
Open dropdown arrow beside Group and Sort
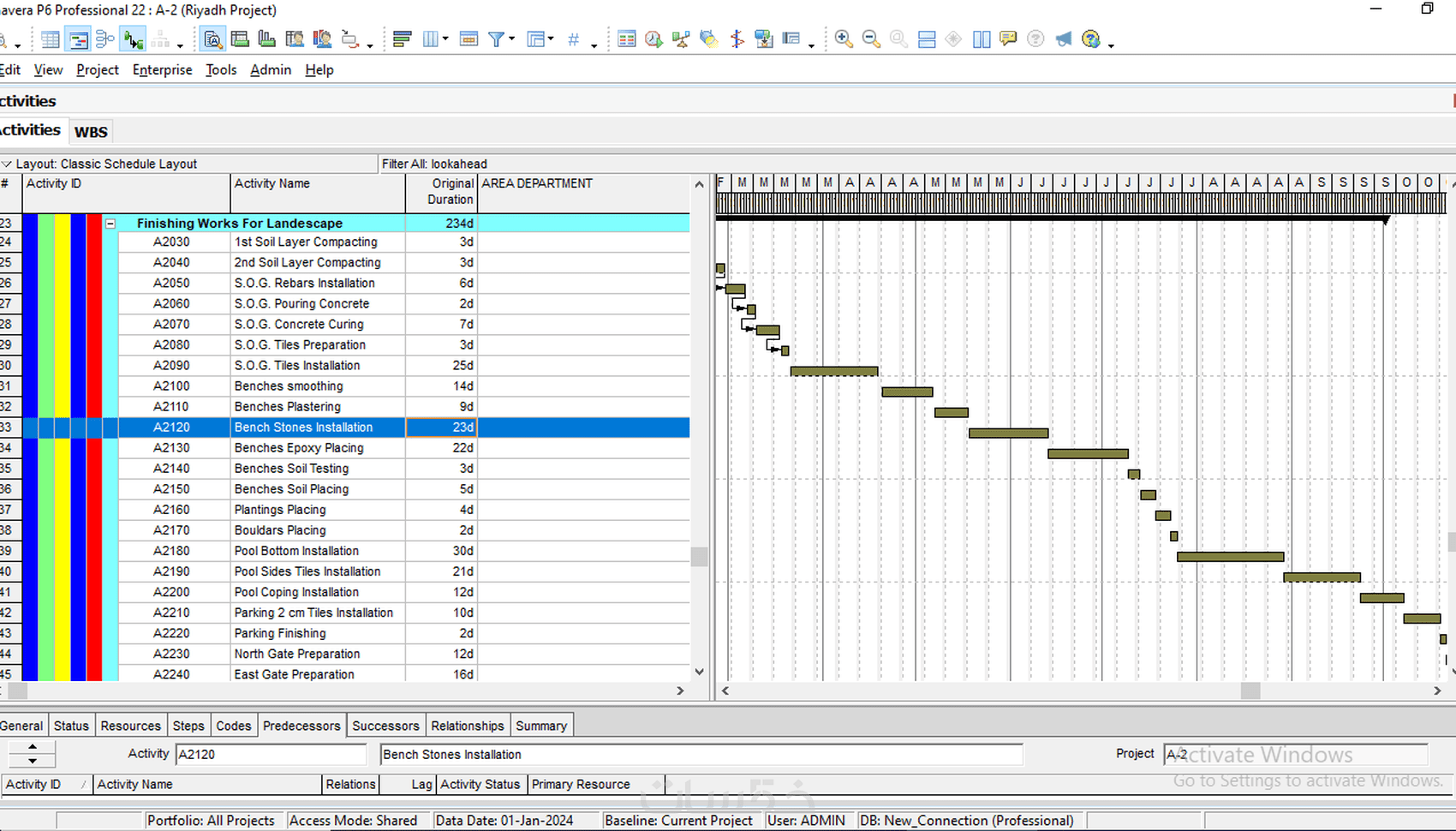(x=551, y=39)
